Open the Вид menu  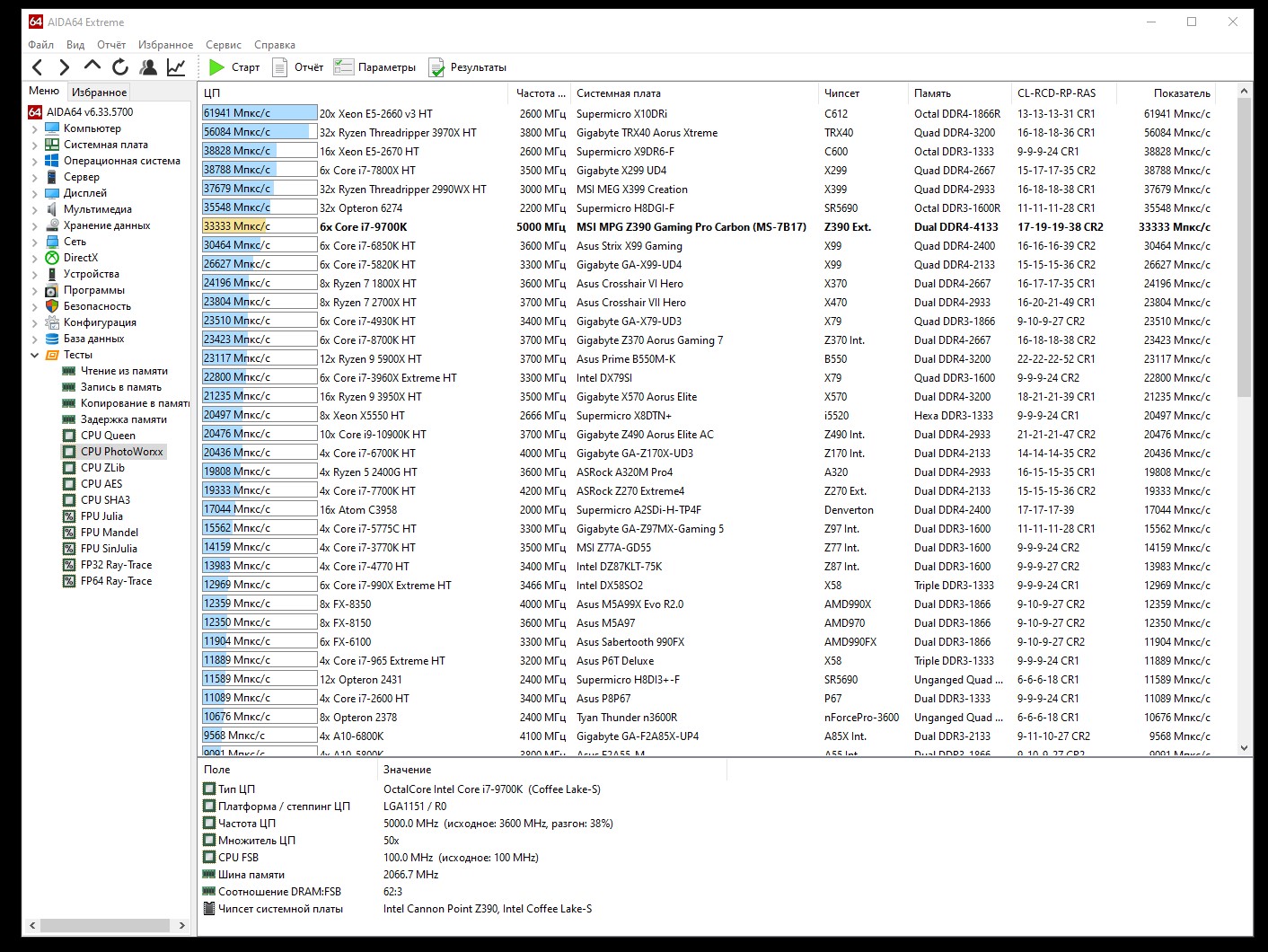[75, 45]
